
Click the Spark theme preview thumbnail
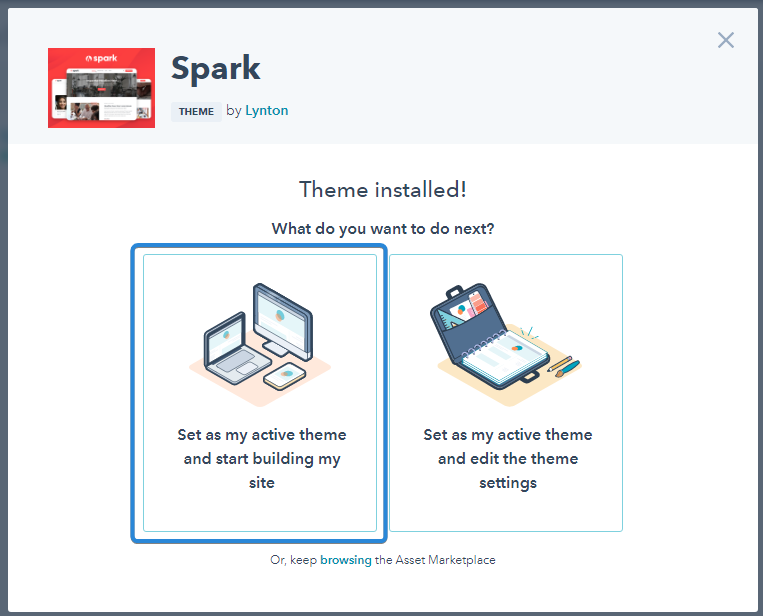(x=101, y=88)
